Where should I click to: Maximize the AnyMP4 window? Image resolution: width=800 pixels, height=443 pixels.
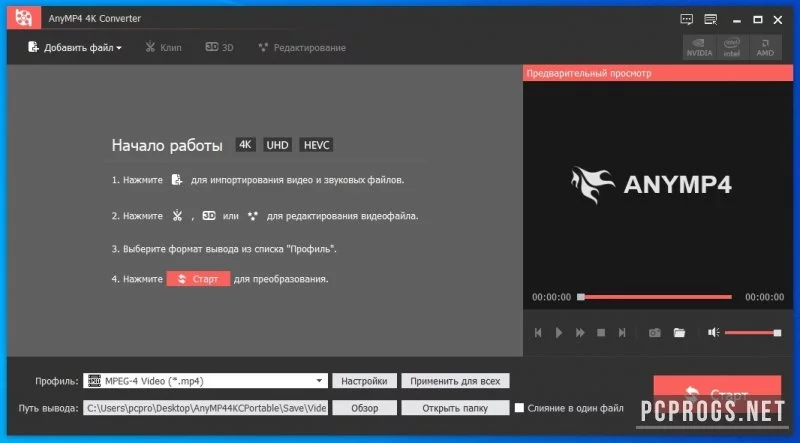pos(758,20)
